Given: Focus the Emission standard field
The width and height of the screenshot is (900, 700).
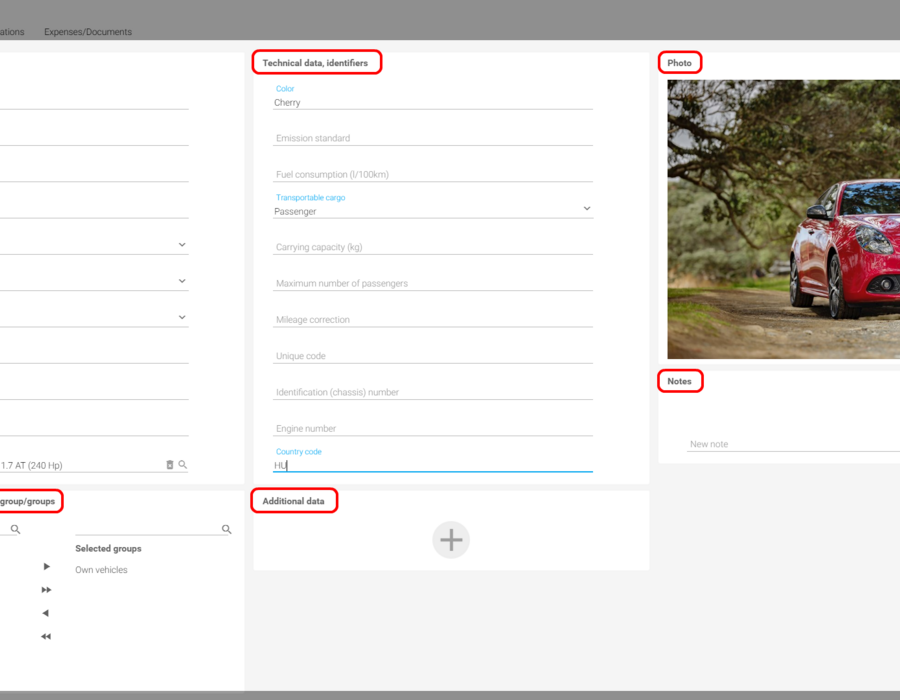Looking at the screenshot, I should [x=433, y=138].
